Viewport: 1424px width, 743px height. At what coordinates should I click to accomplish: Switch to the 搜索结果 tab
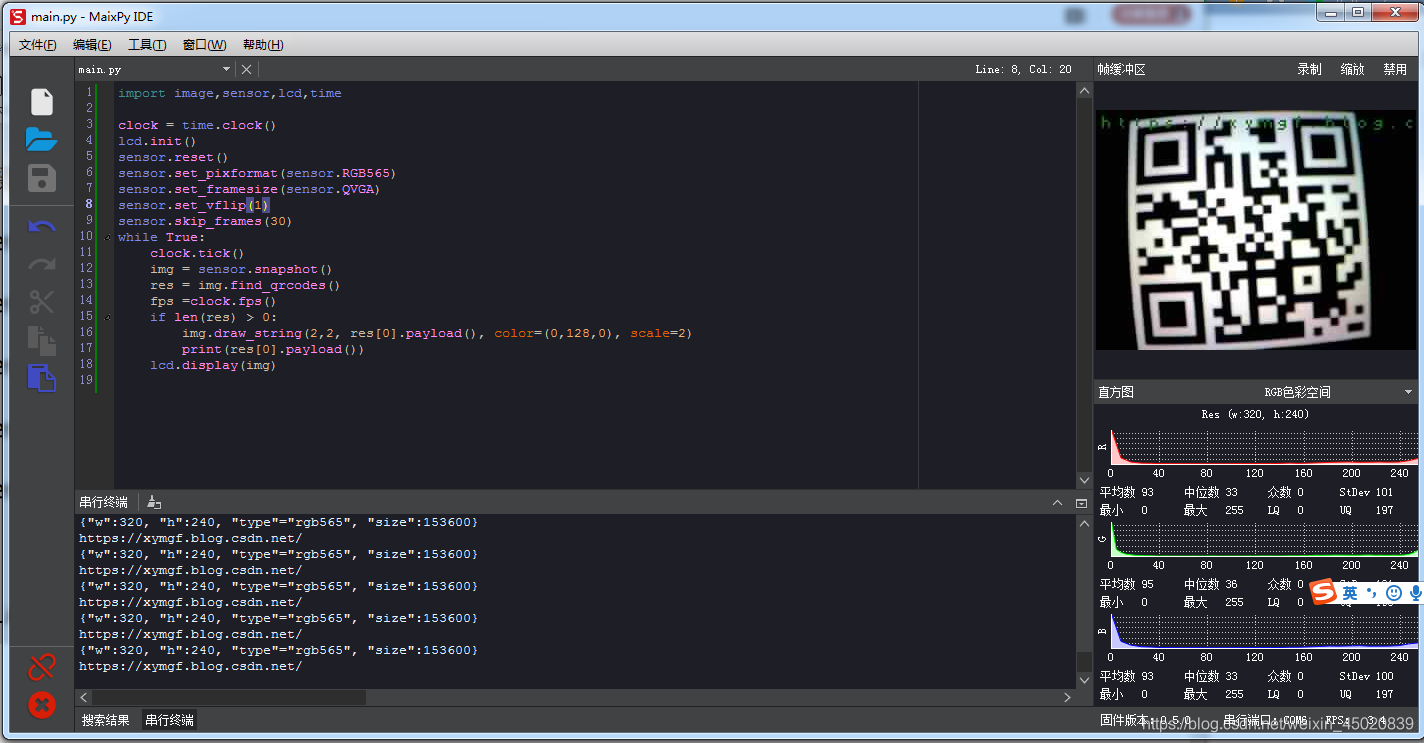[x=106, y=720]
